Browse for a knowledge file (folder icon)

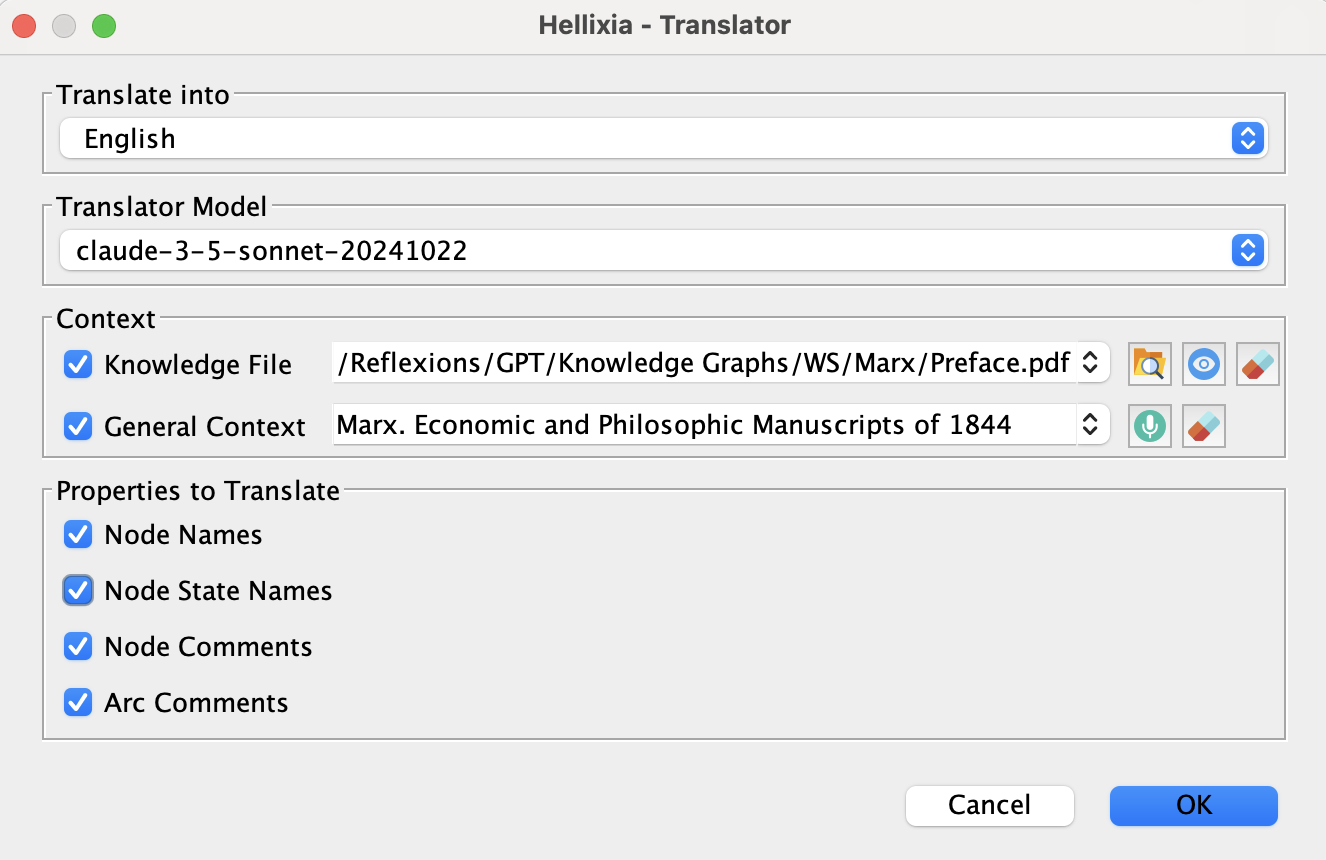pos(1149,365)
